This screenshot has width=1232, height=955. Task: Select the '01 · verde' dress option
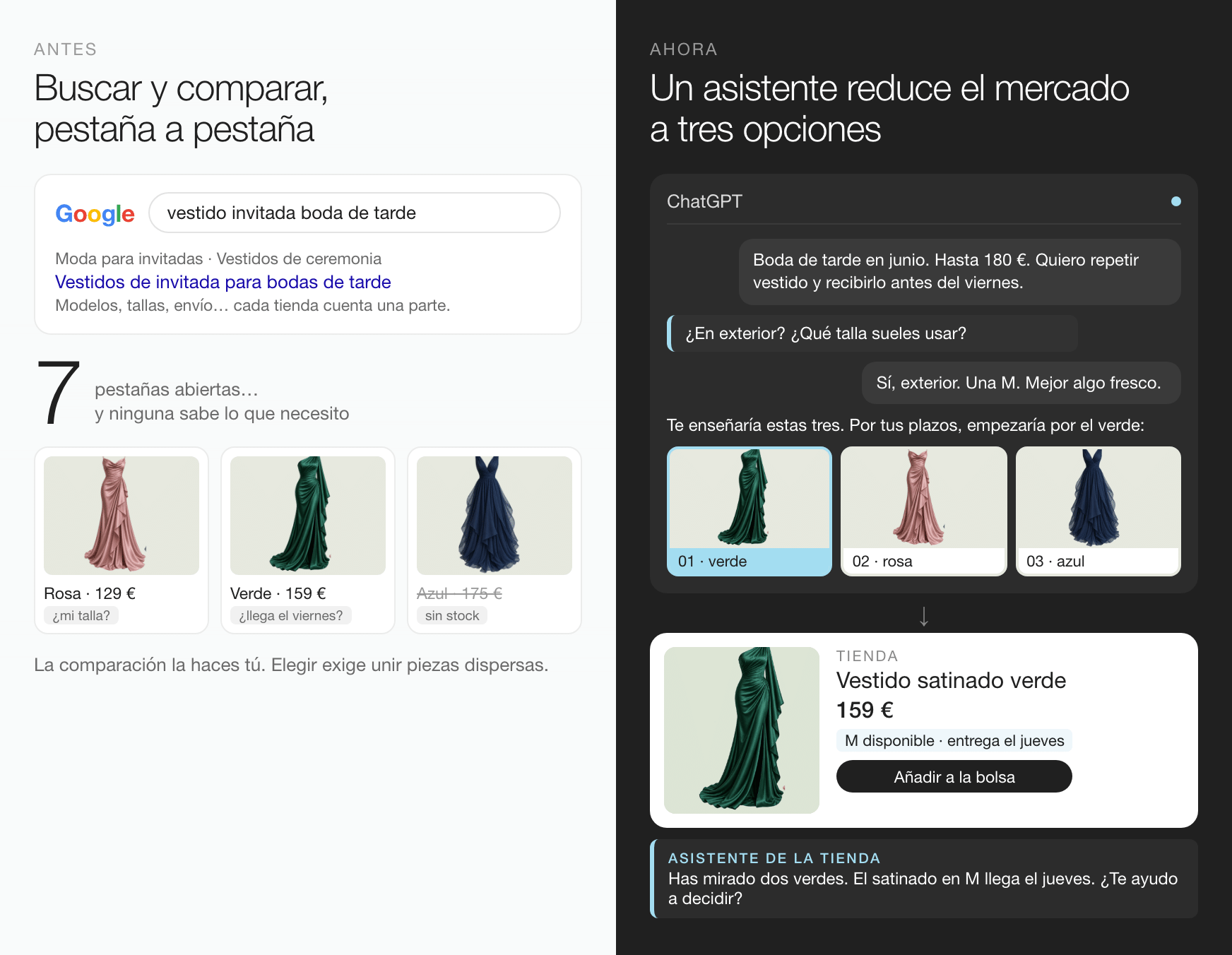[750, 511]
